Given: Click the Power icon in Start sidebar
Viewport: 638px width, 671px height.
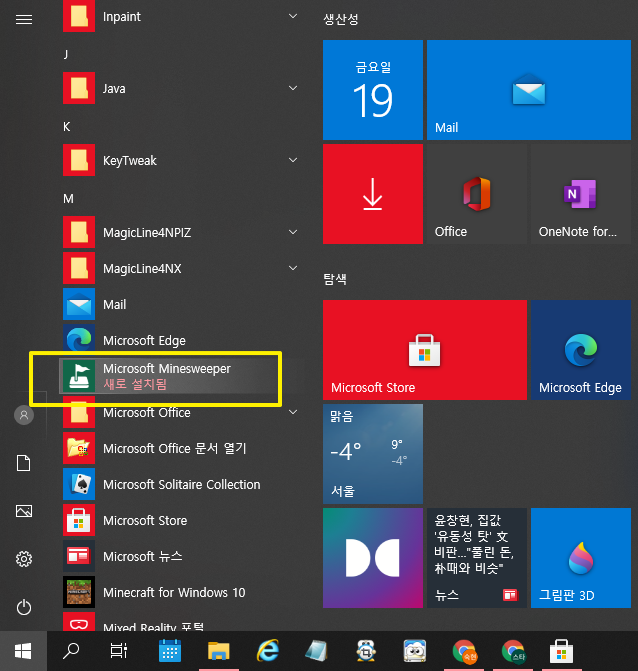Looking at the screenshot, I should point(24,607).
